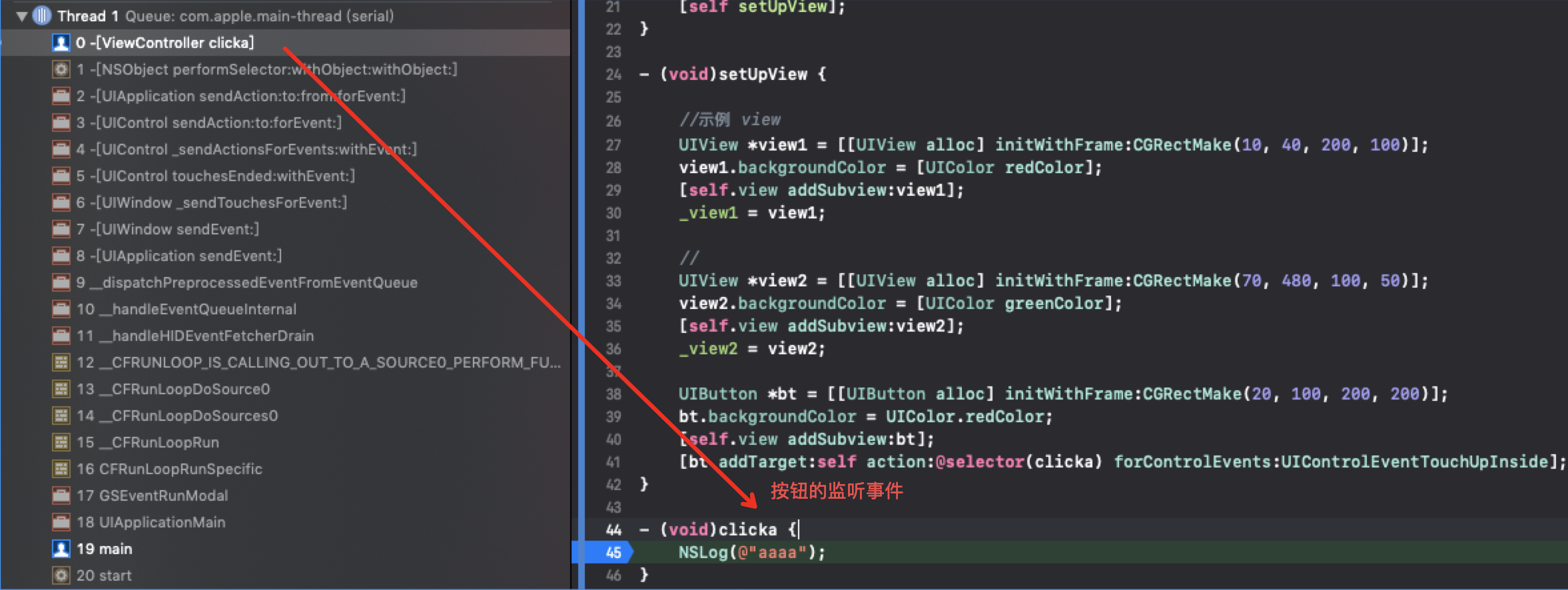Click the briefcase icon of frame 18
1568x590 pixels.
61,522
